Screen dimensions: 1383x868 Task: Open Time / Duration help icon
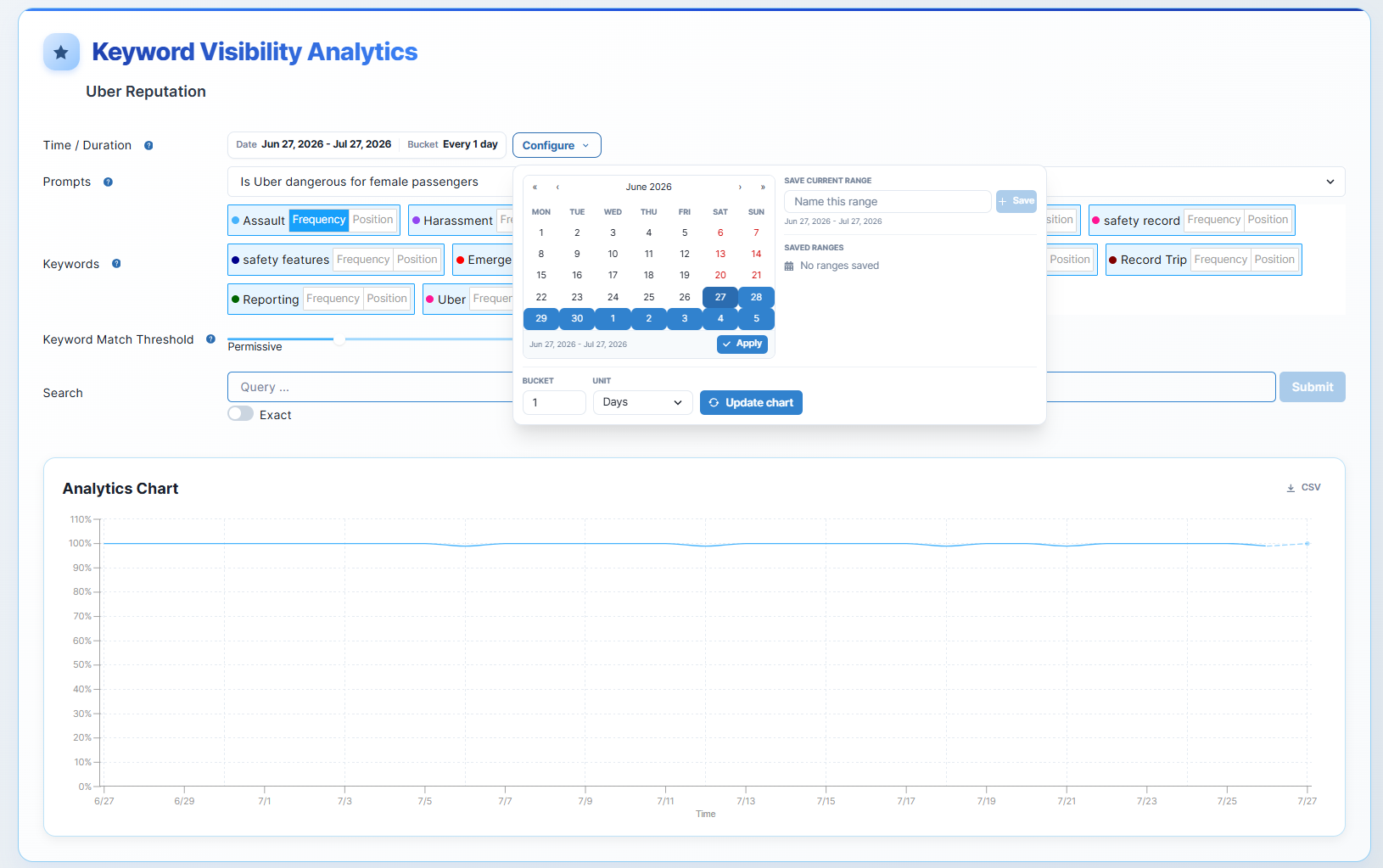148,146
